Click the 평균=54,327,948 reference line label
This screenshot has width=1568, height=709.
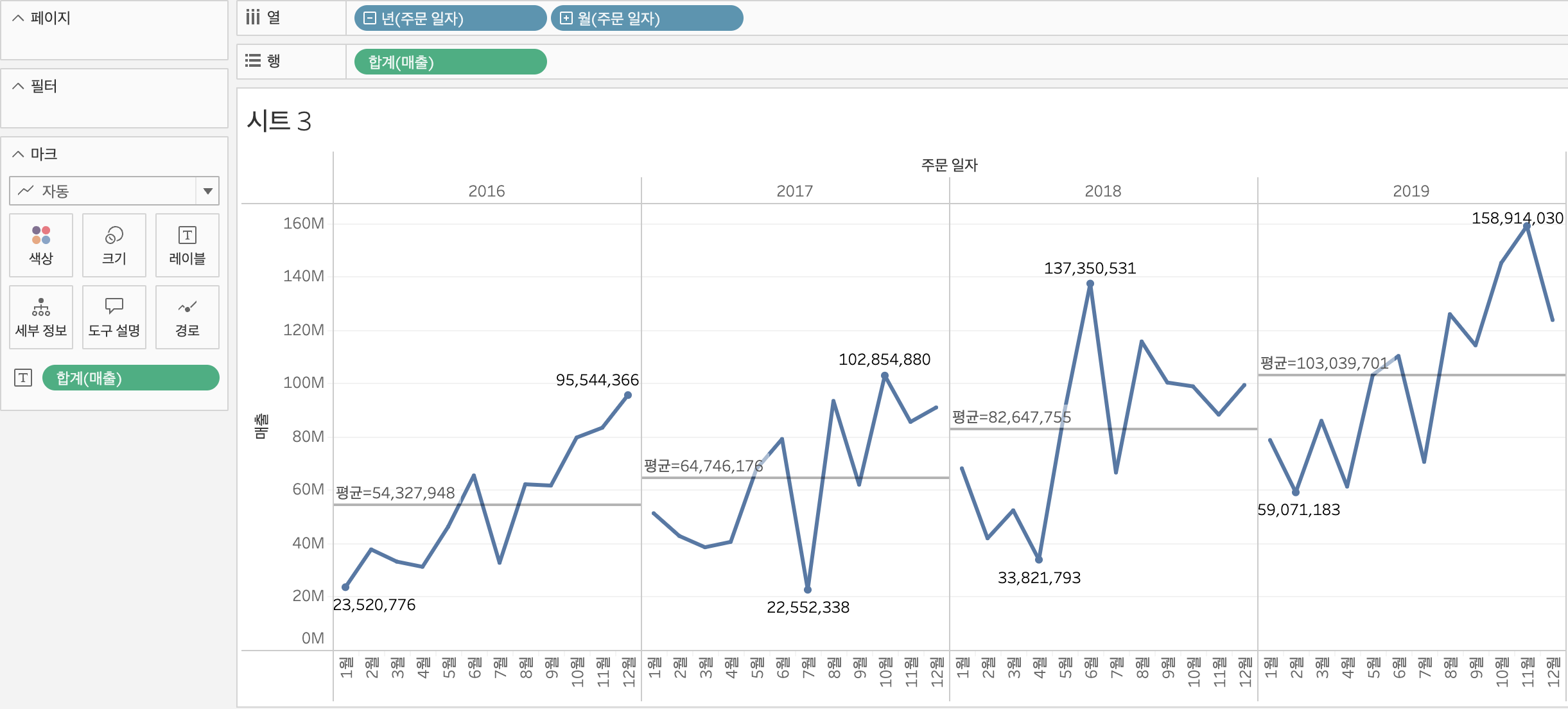[x=395, y=493]
